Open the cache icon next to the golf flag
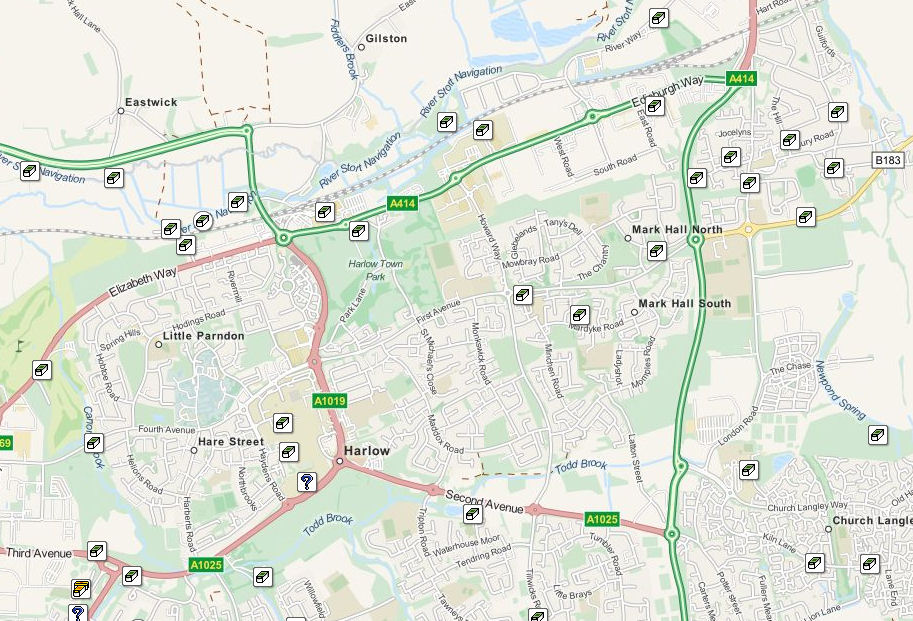The width and height of the screenshot is (913, 621). pos(42,370)
